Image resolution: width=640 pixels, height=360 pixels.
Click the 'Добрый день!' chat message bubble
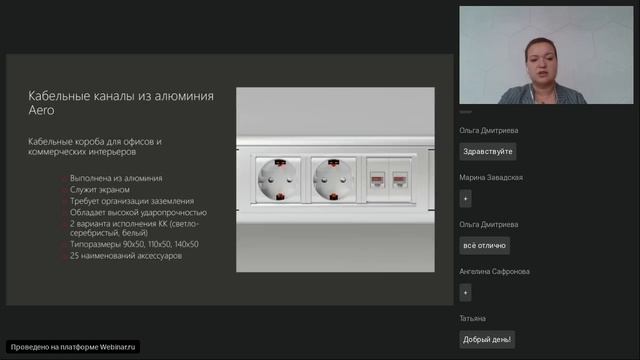click(487, 340)
